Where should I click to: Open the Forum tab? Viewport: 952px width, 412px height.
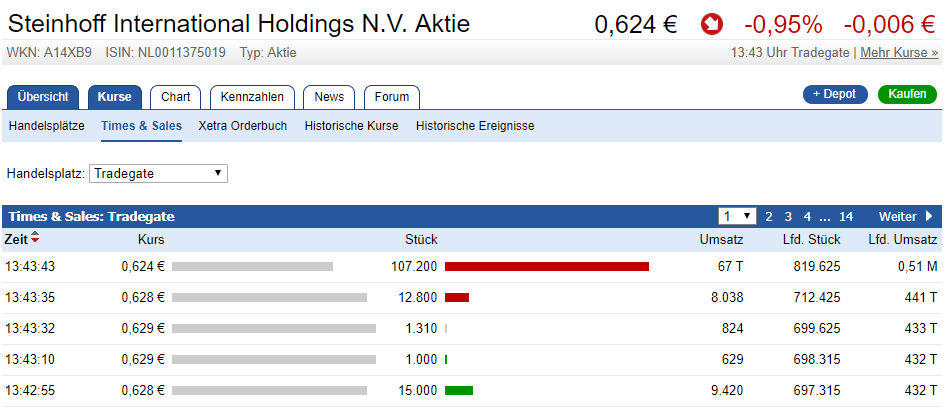point(392,96)
